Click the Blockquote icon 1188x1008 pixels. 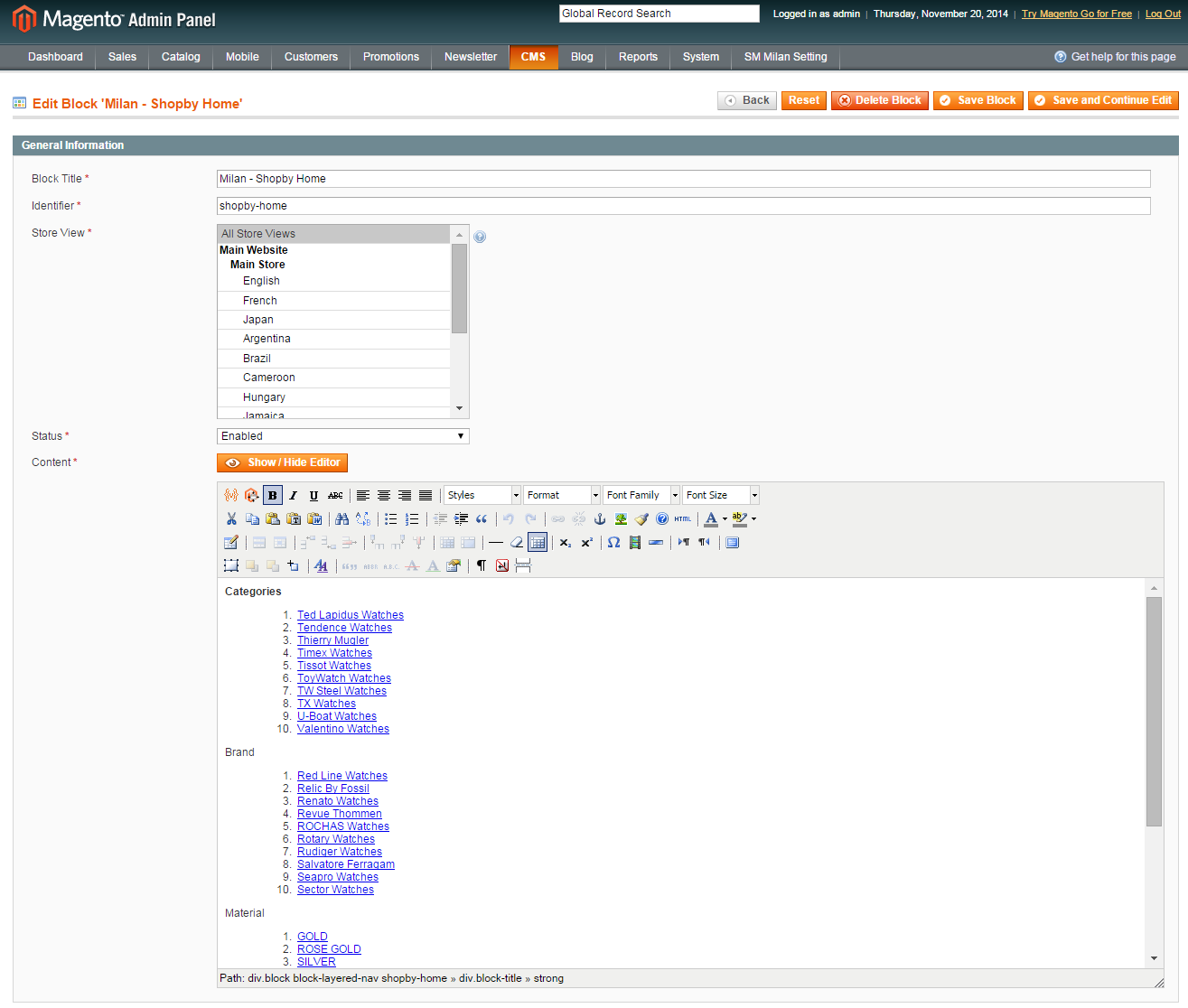482,518
